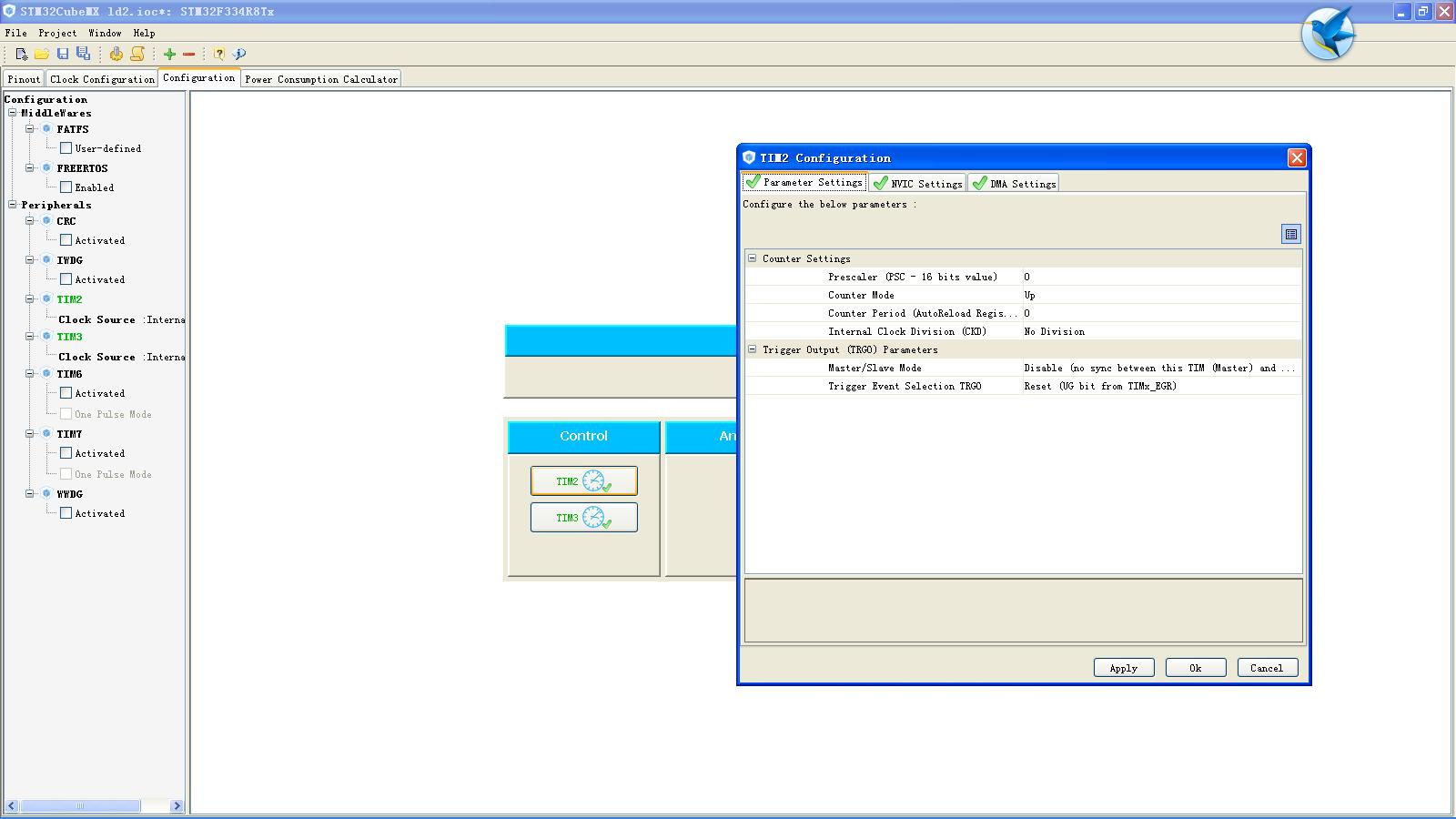
Task: Click the FATFS node icon in tree
Action: tap(46, 129)
